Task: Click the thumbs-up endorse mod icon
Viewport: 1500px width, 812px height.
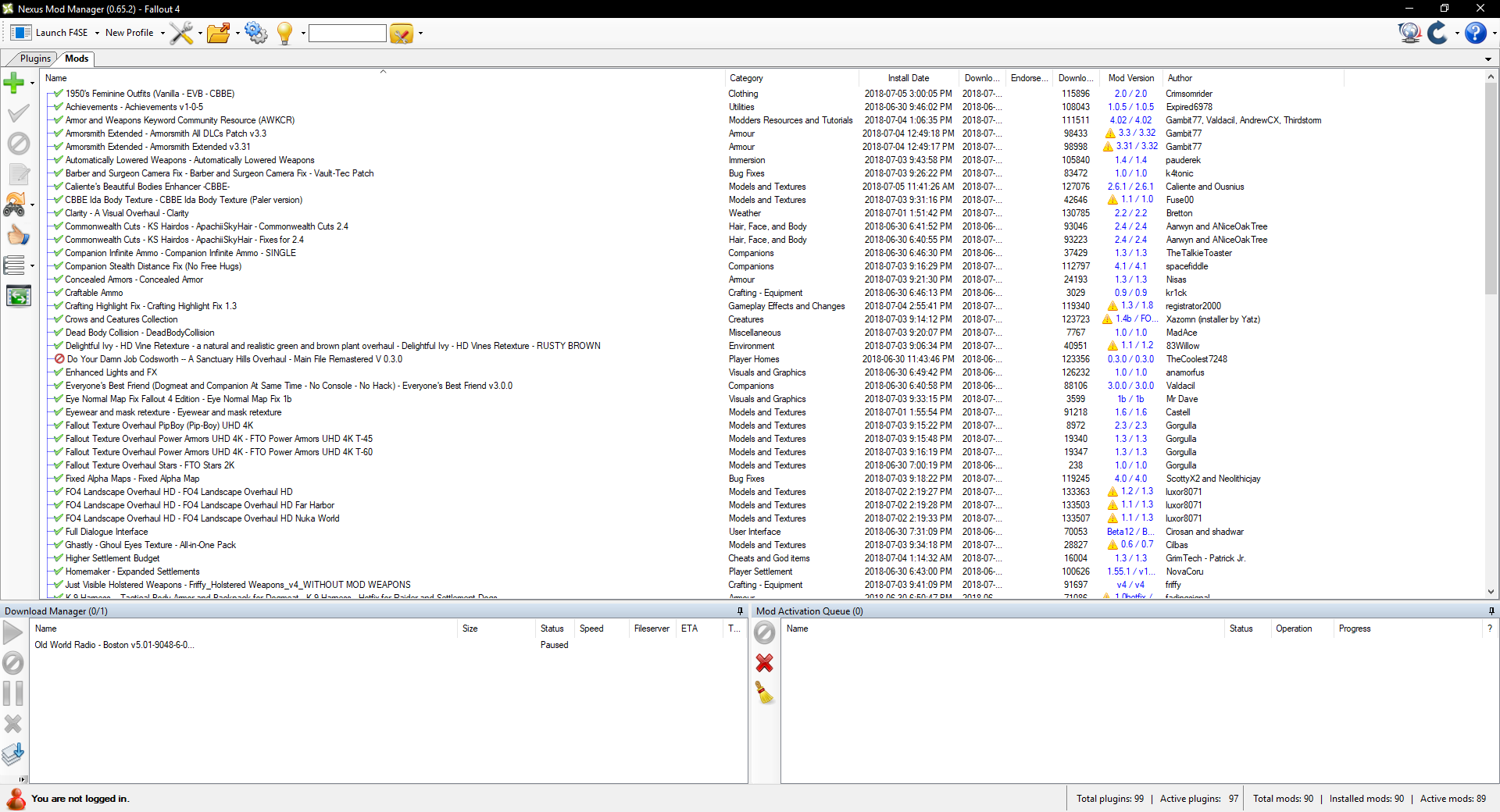Action: pos(17,236)
